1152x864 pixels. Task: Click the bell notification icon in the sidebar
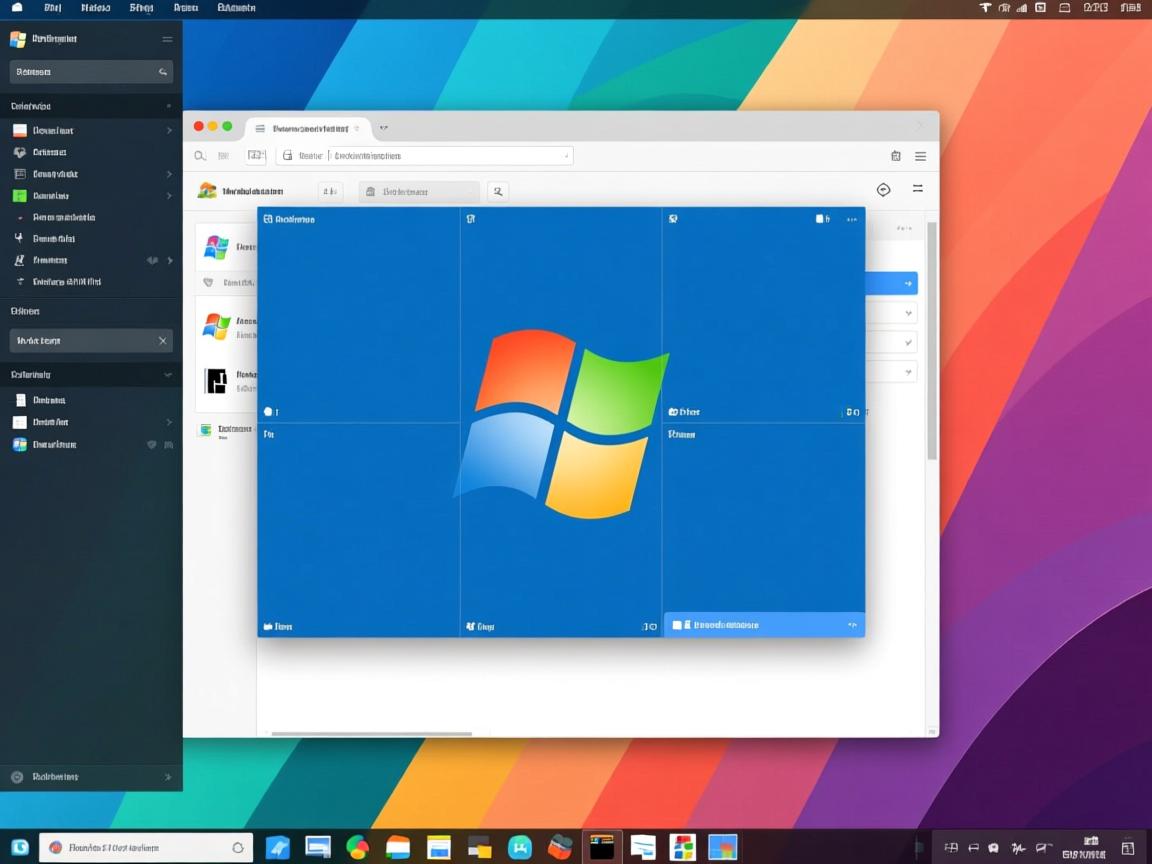coord(19,238)
